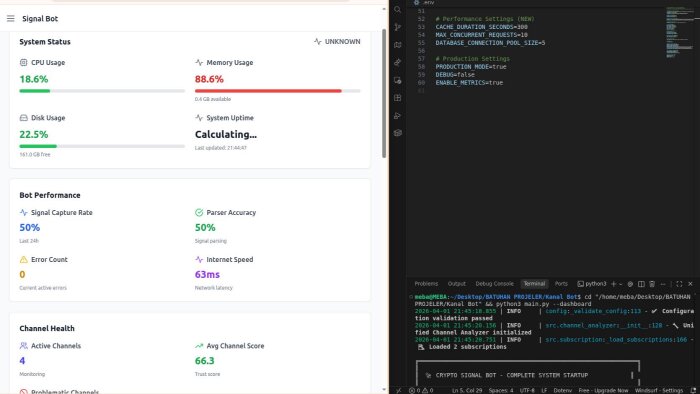Image resolution: width=700 pixels, height=394 pixels.
Task: Click the Calculating... uptime text
Action: pos(225,134)
